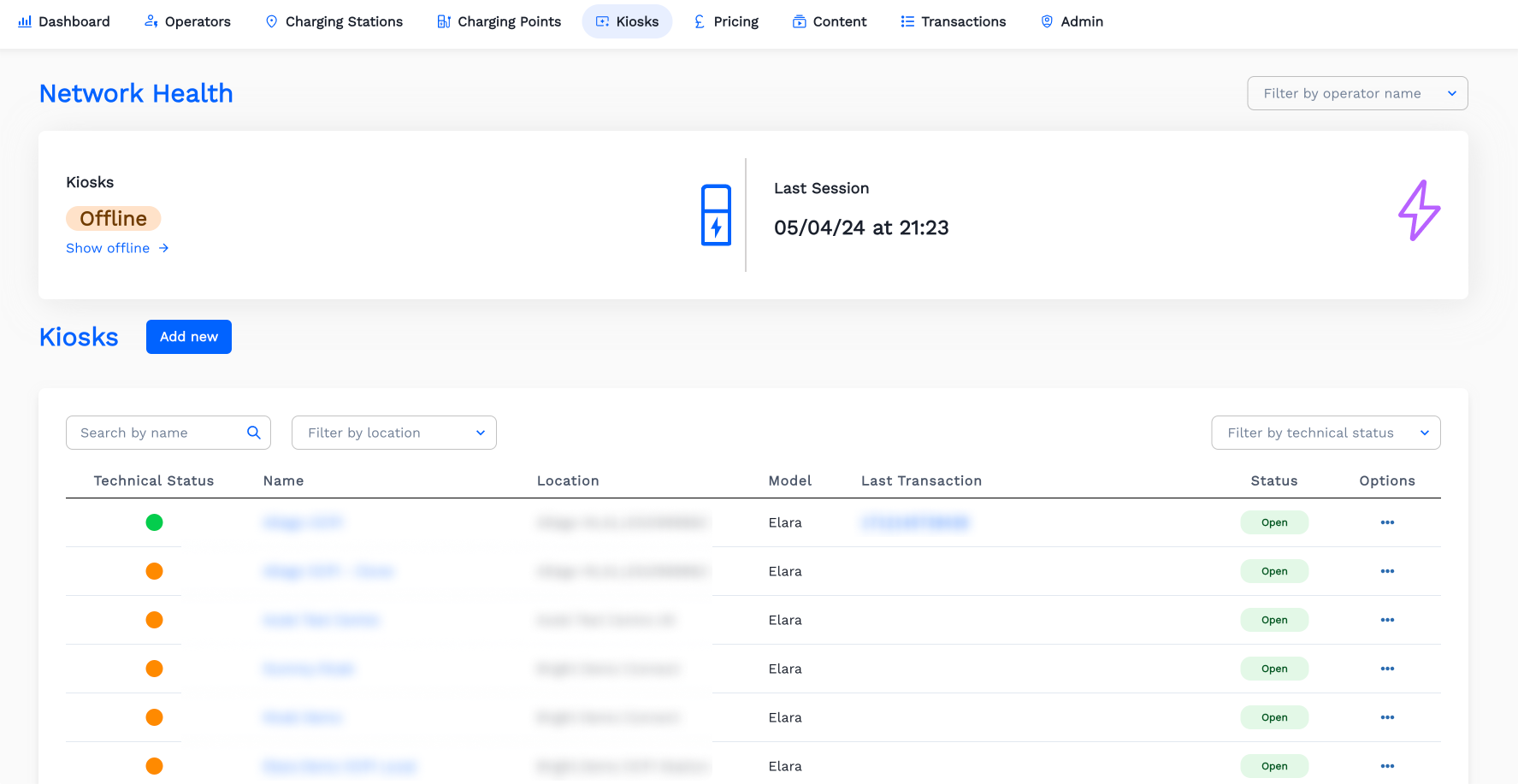Open the Charging Stations tab
1518x784 pixels.
[334, 21]
